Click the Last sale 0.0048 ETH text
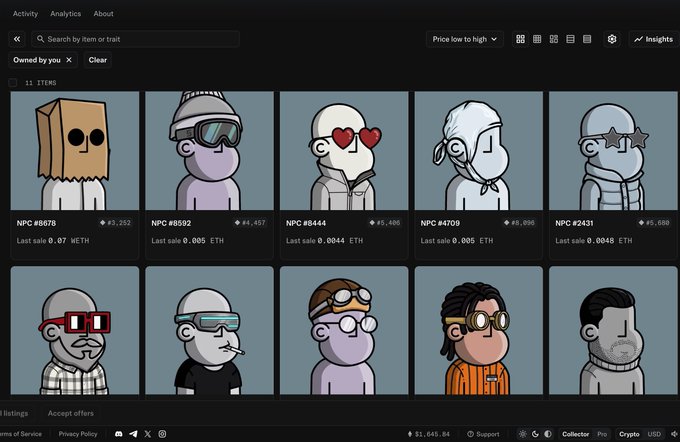Image resolution: width=680 pixels, height=442 pixels. tap(594, 240)
